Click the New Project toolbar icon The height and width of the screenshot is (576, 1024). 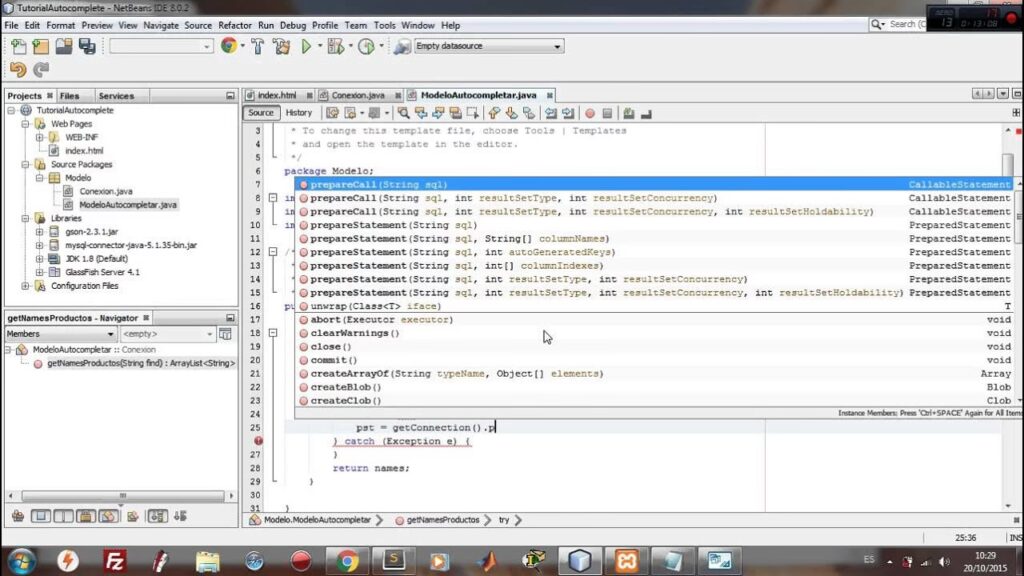pos(40,46)
